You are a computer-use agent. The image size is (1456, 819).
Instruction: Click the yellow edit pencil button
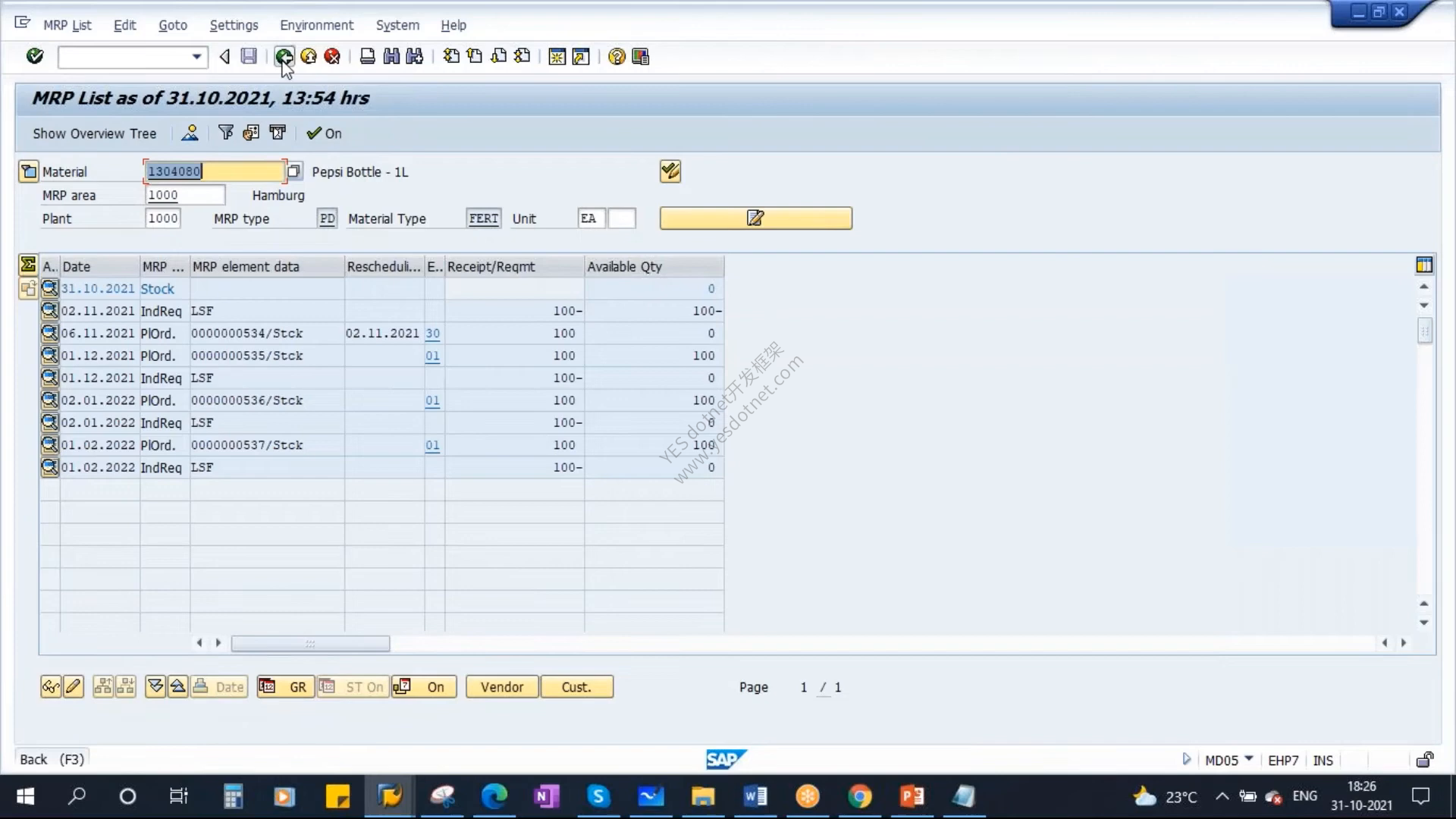[x=755, y=218]
